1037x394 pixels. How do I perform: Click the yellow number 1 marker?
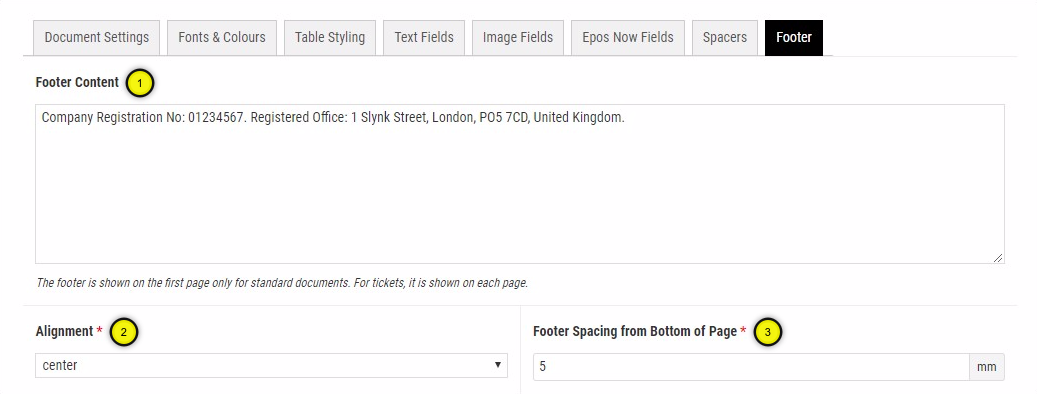[140, 83]
